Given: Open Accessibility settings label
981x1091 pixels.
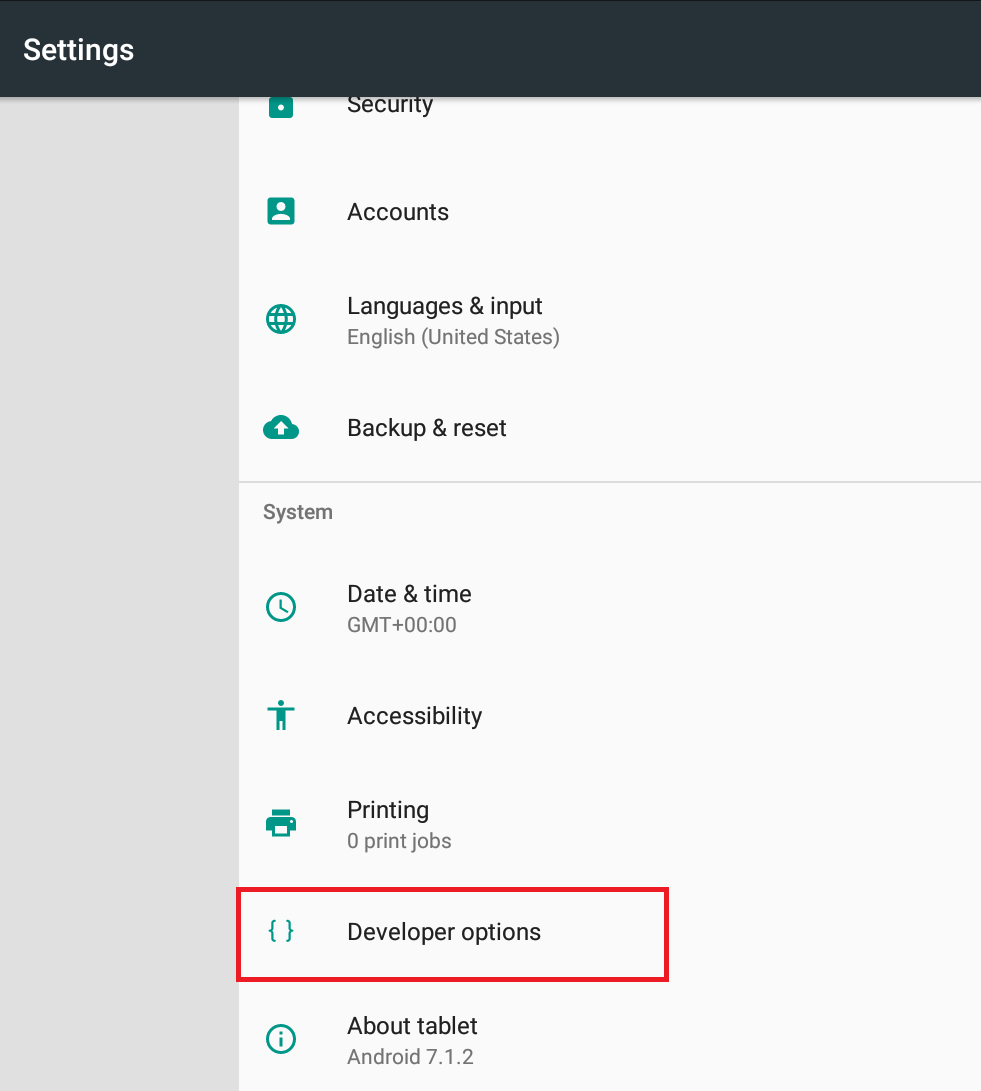Looking at the screenshot, I should pyautogui.click(x=415, y=716).
